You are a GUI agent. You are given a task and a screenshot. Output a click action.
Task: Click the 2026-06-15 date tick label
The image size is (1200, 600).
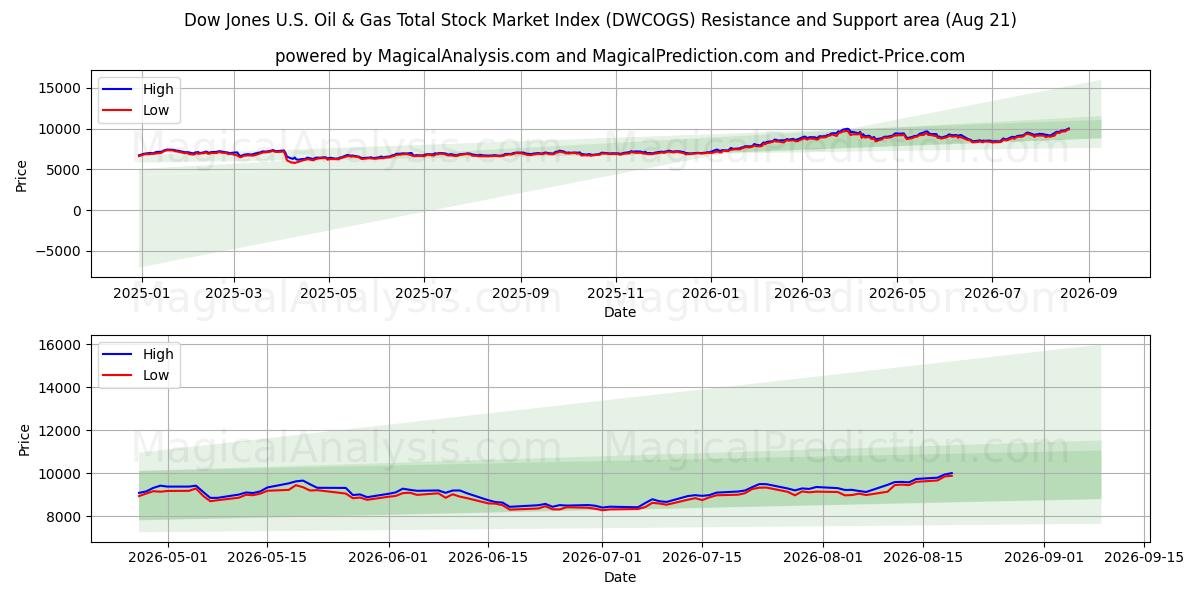point(488,558)
